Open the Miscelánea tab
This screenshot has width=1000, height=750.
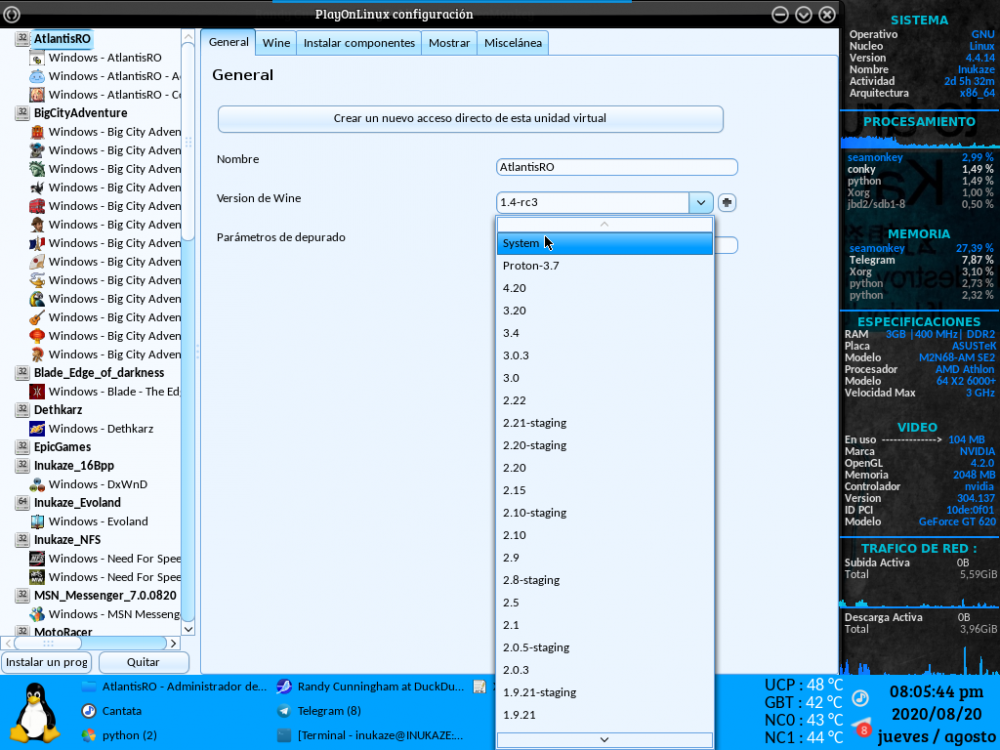[x=513, y=43]
